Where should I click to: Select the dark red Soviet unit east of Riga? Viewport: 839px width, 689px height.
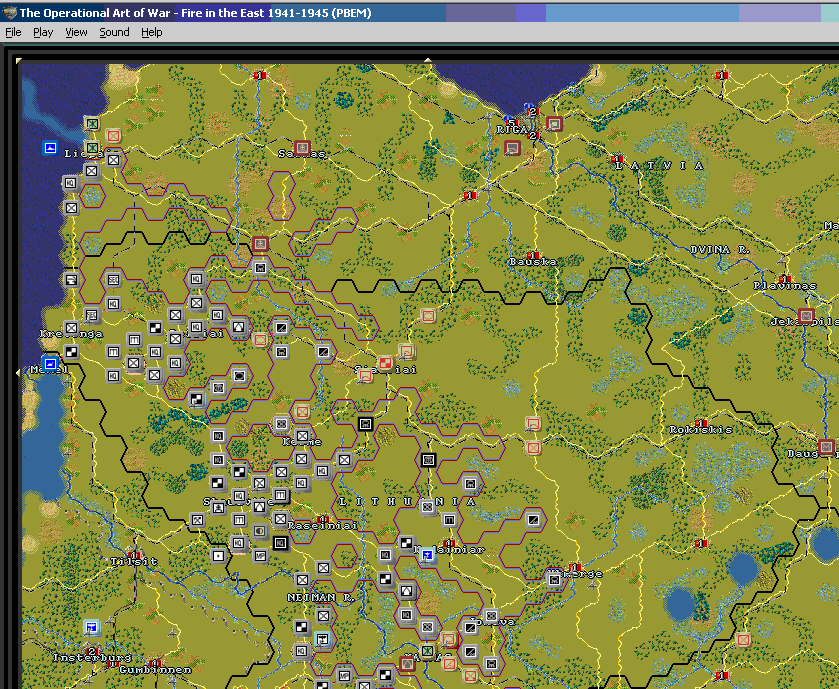[554, 124]
